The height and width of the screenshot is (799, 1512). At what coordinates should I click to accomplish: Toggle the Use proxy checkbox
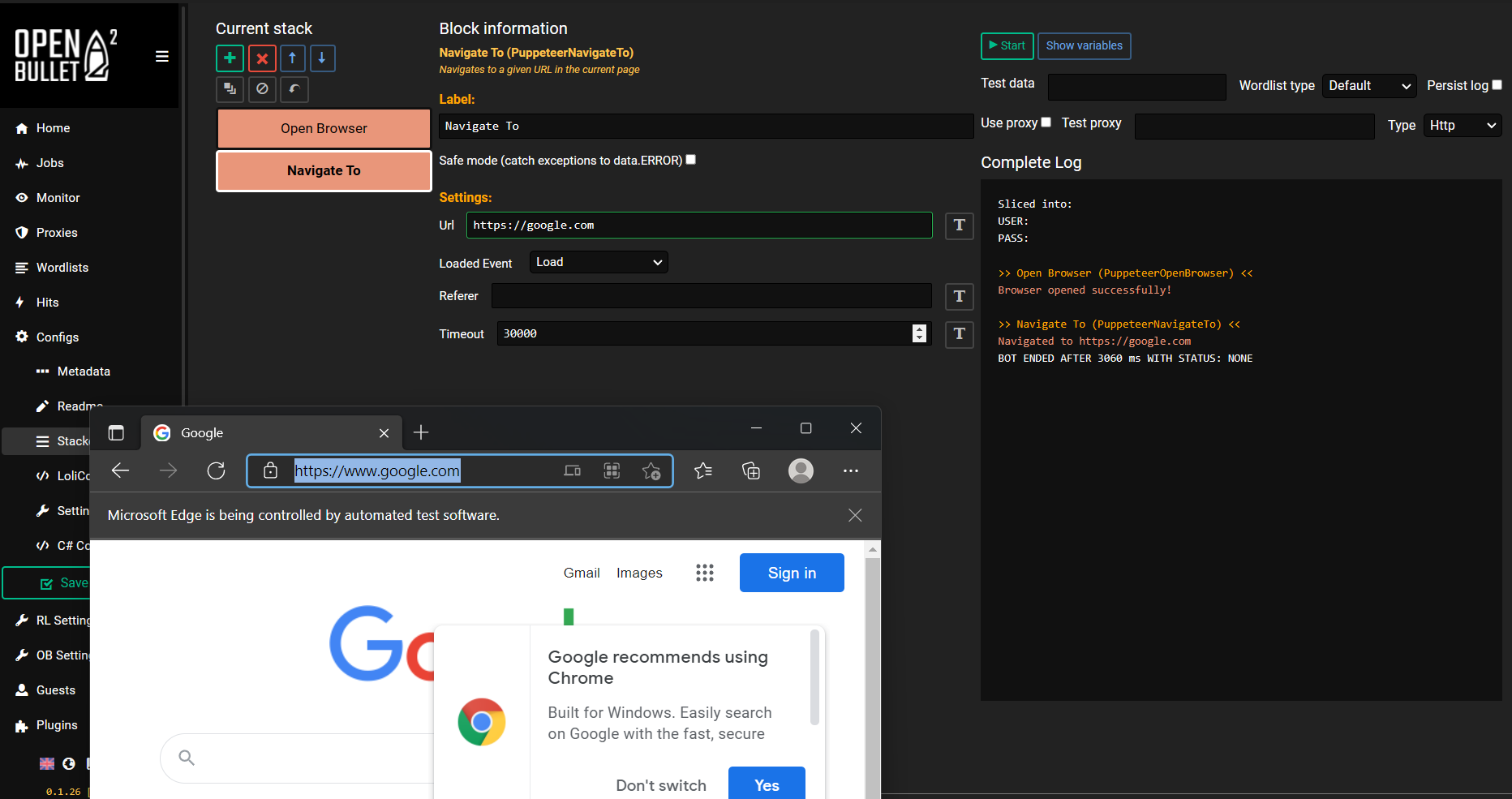1046,122
